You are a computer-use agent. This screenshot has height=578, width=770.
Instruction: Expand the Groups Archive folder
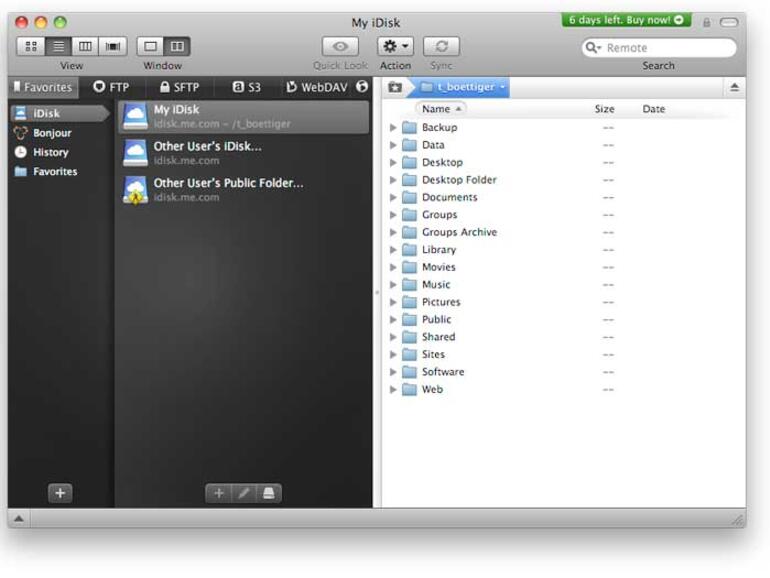pyautogui.click(x=393, y=232)
